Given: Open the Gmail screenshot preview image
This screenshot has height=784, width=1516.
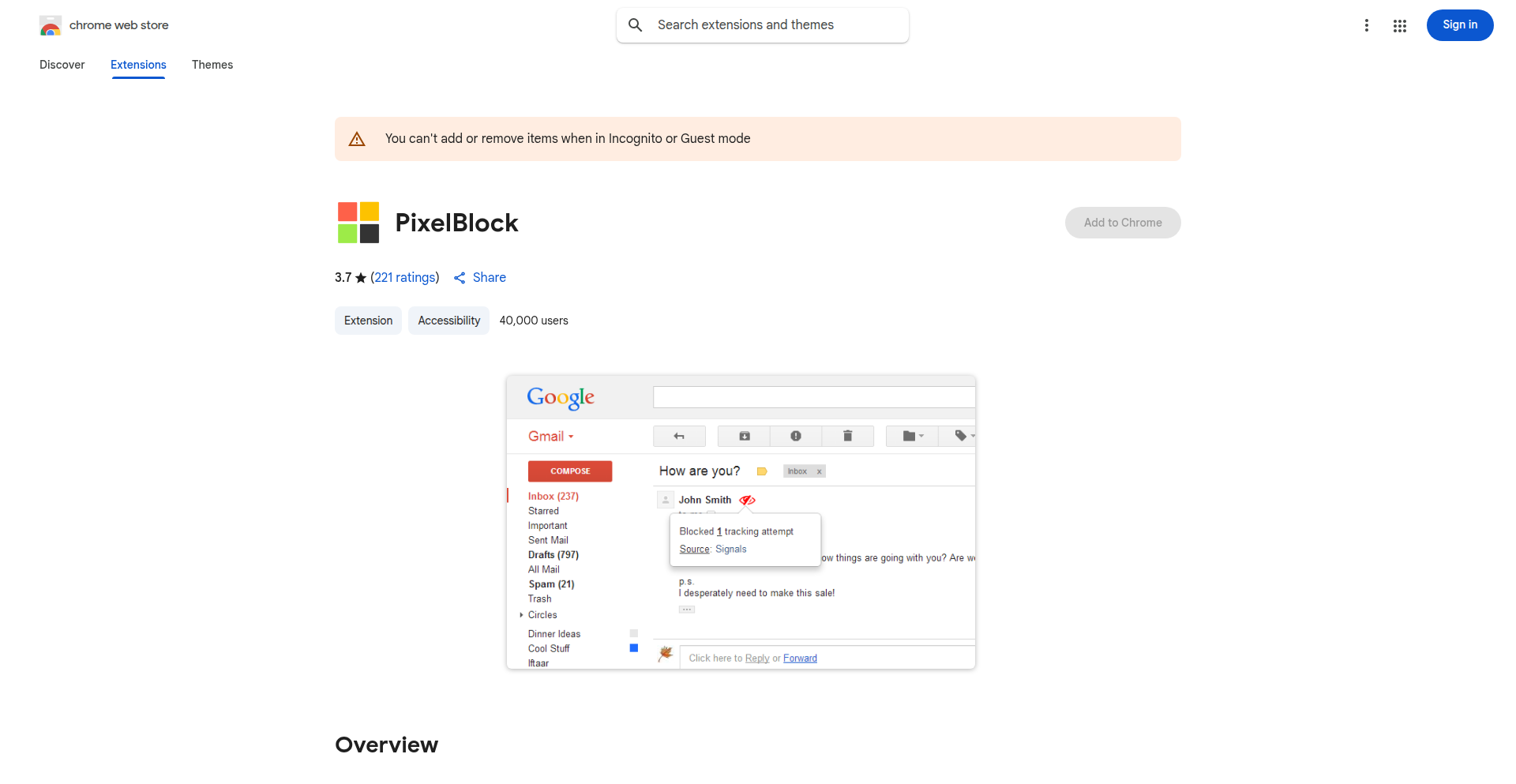Looking at the screenshot, I should tap(741, 522).
